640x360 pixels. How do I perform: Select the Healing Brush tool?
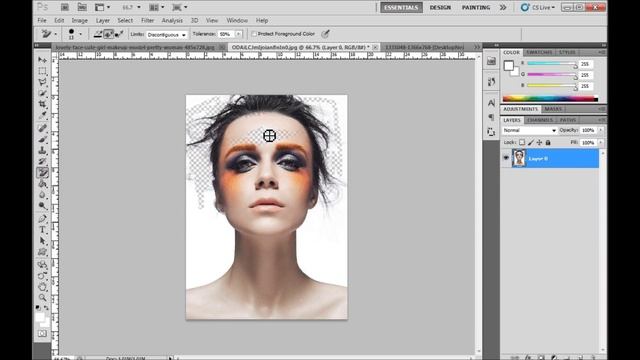[42, 128]
